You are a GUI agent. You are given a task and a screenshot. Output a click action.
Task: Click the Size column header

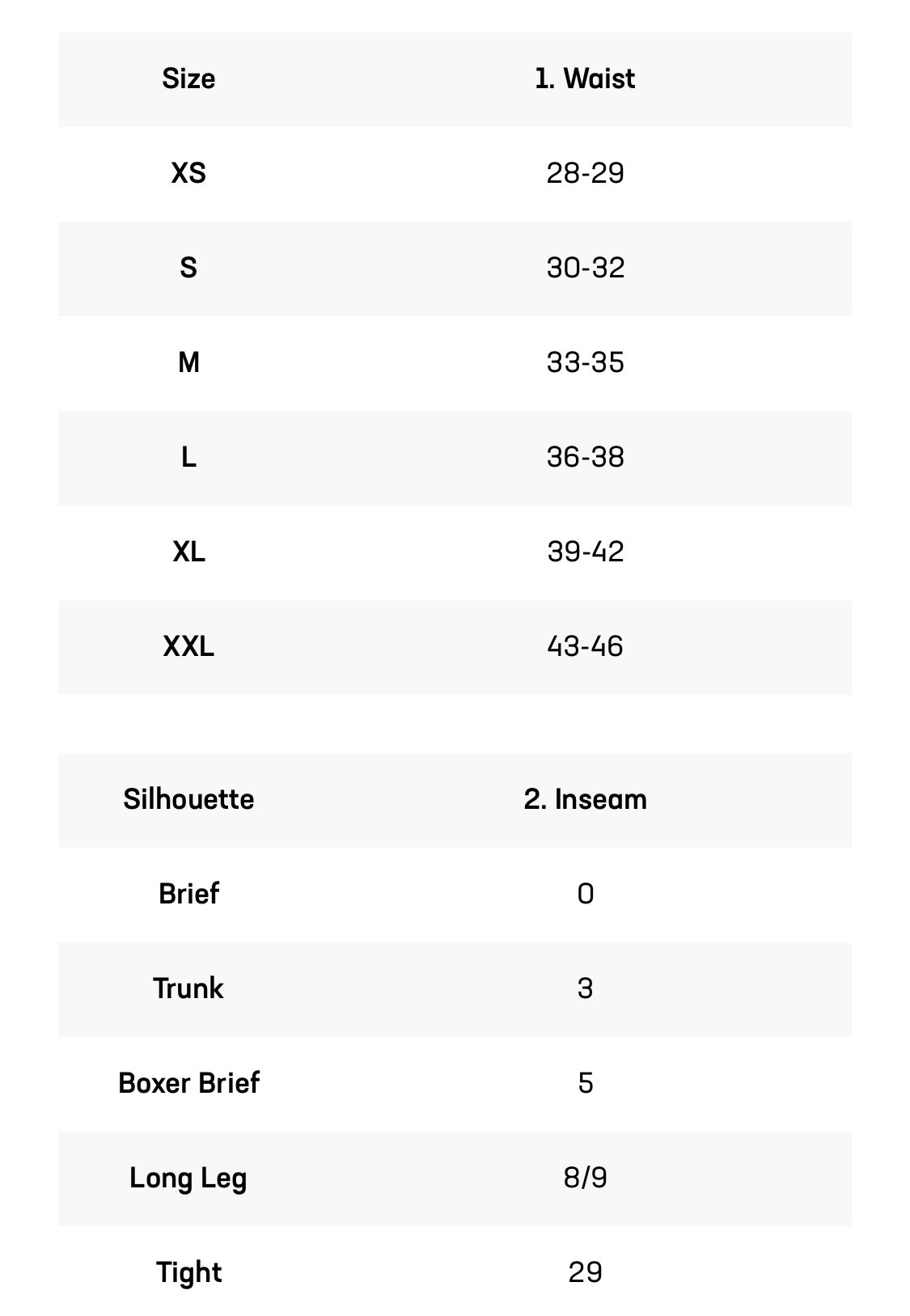188,79
